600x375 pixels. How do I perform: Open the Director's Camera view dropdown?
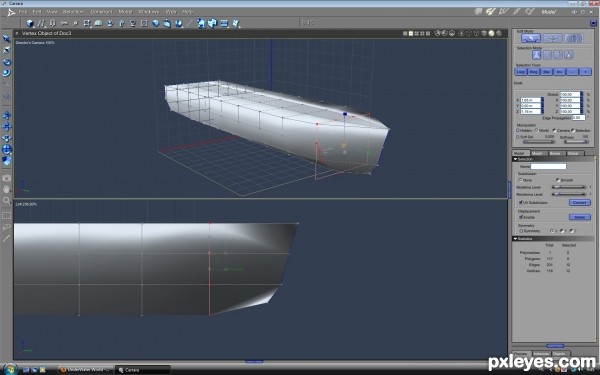(35, 42)
